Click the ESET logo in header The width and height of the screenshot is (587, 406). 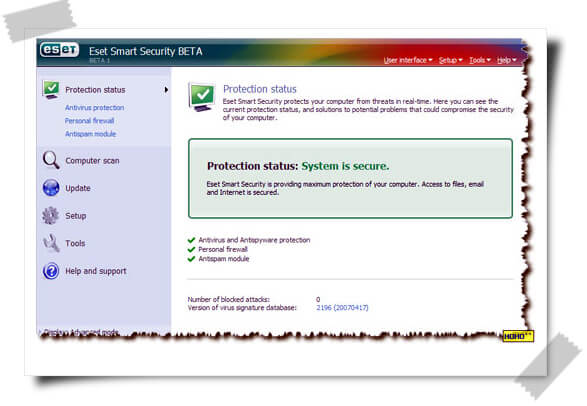pos(60,49)
